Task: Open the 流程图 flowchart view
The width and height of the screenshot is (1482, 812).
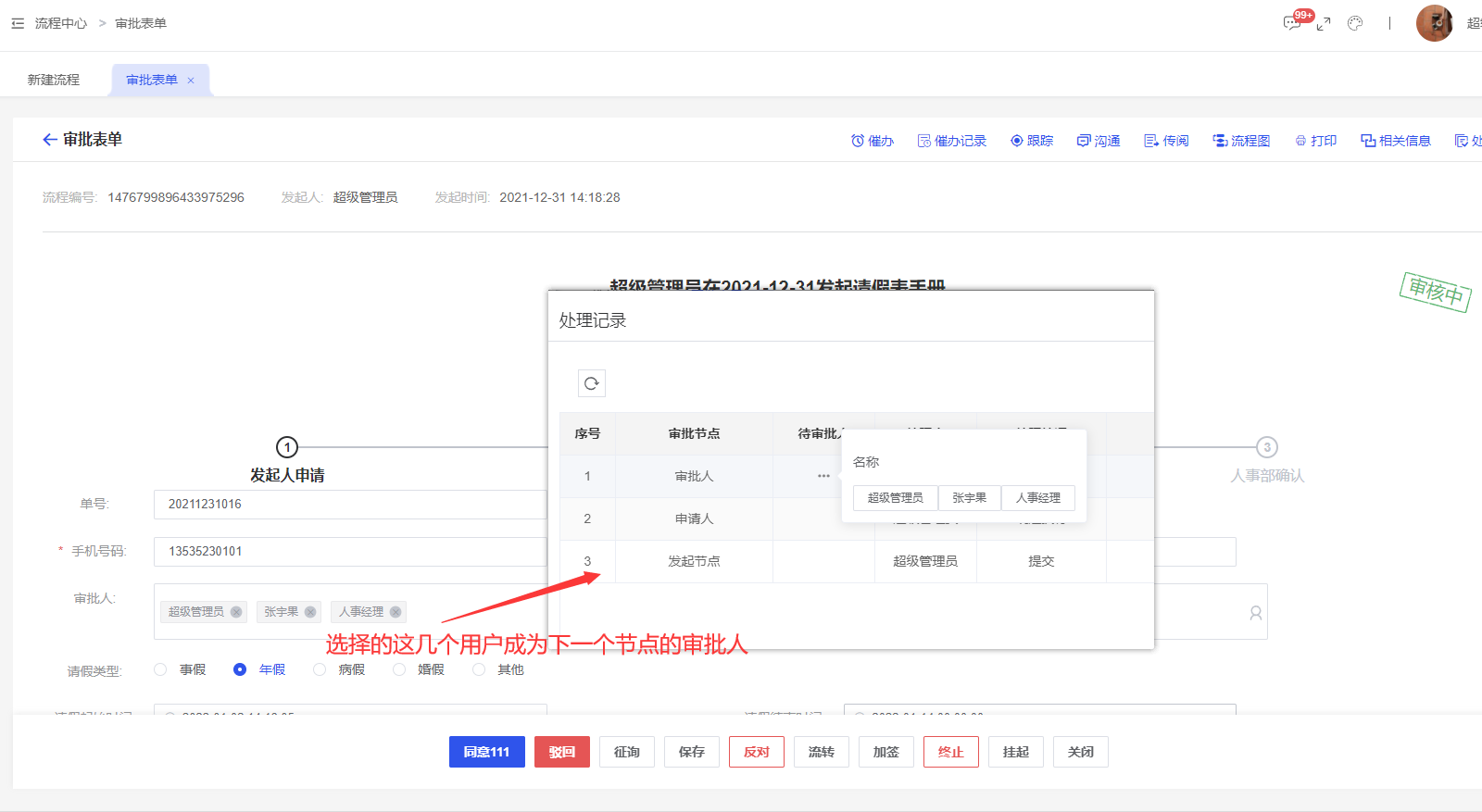Action: click(x=1241, y=141)
